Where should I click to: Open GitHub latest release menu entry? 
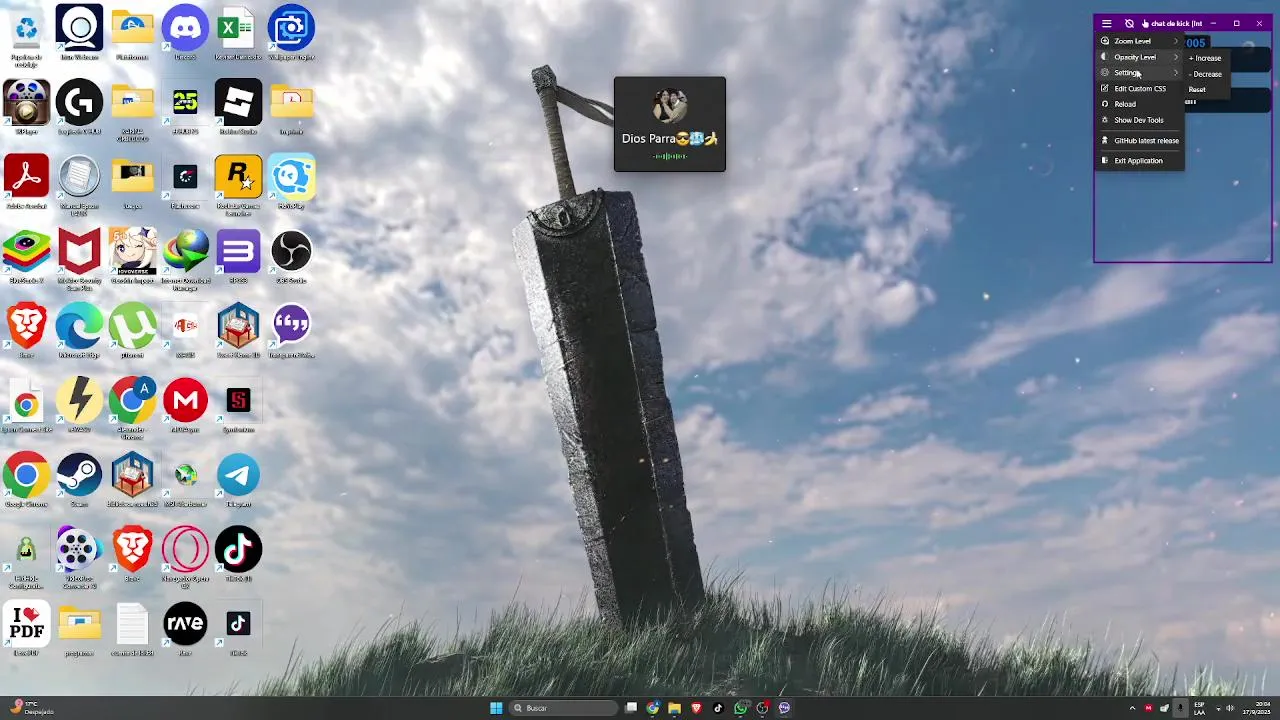(x=1139, y=141)
